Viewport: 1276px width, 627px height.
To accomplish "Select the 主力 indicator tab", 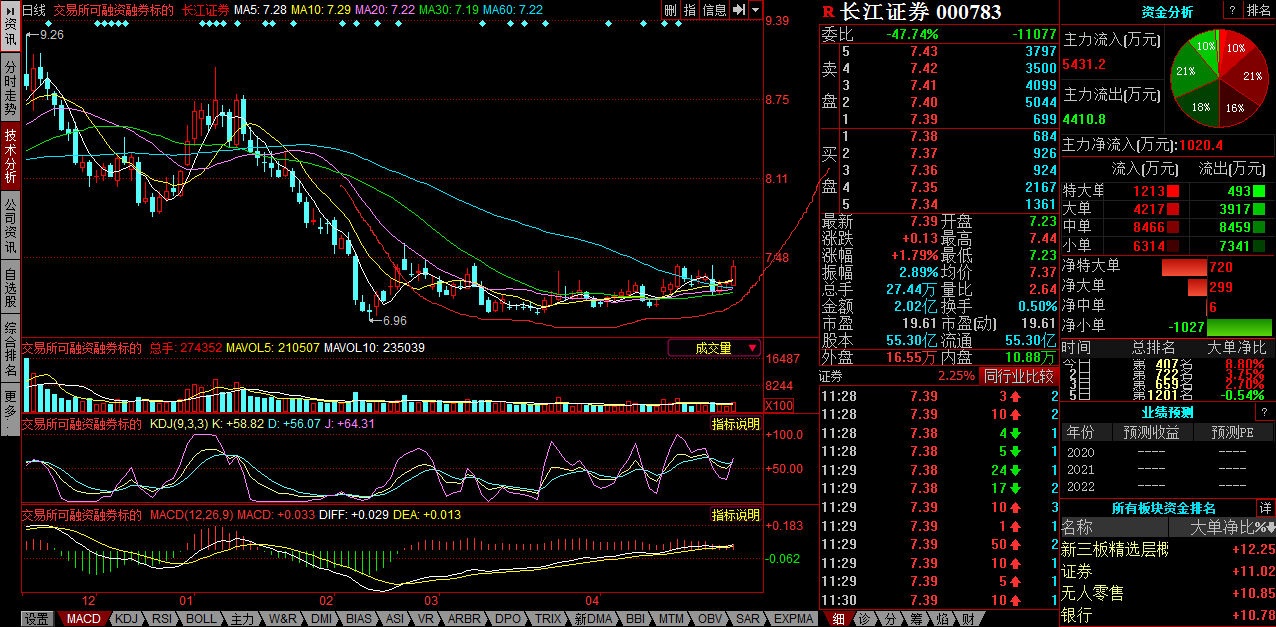I will point(243,619).
